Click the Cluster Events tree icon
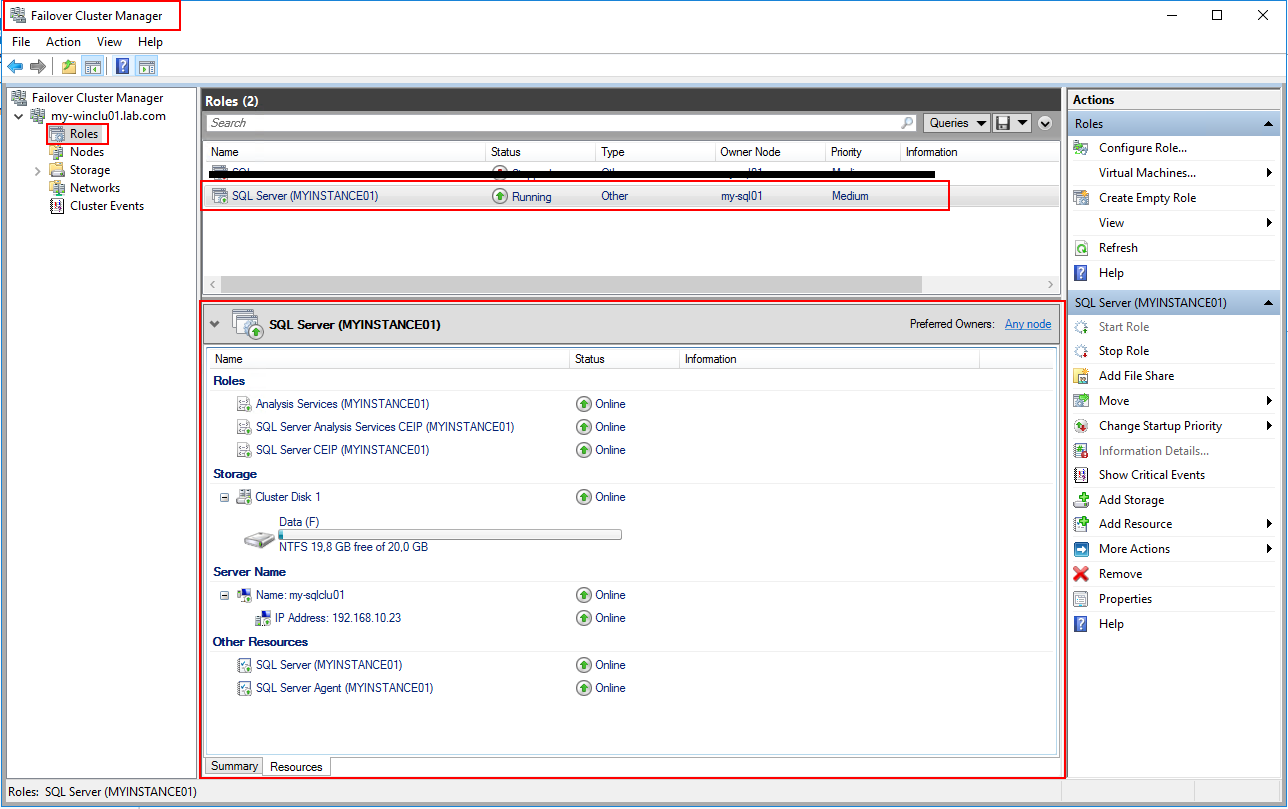Screen dimensions: 1288x809 tap(57, 206)
